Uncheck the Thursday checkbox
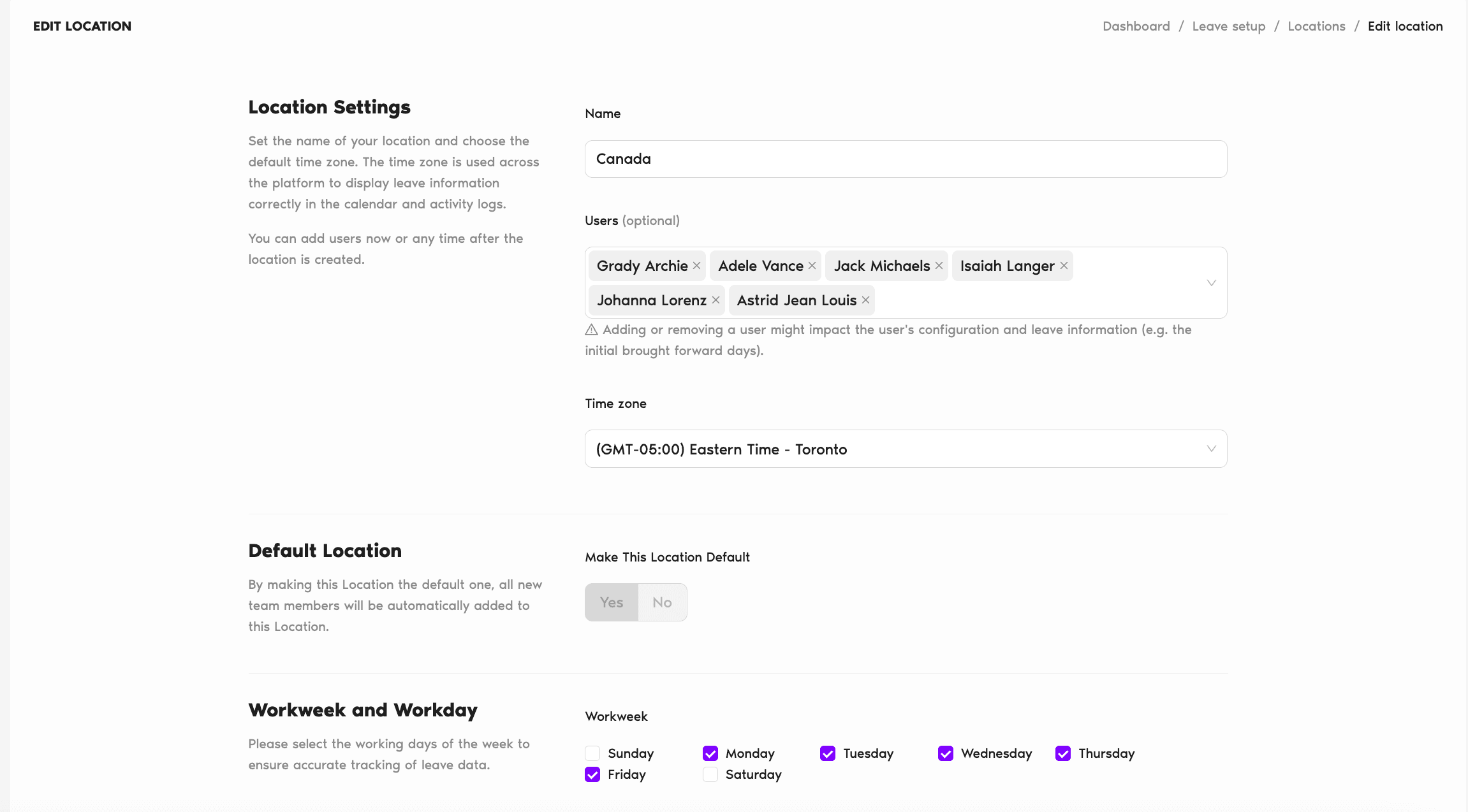Screen dimensions: 1468x812 click(x=1063, y=753)
